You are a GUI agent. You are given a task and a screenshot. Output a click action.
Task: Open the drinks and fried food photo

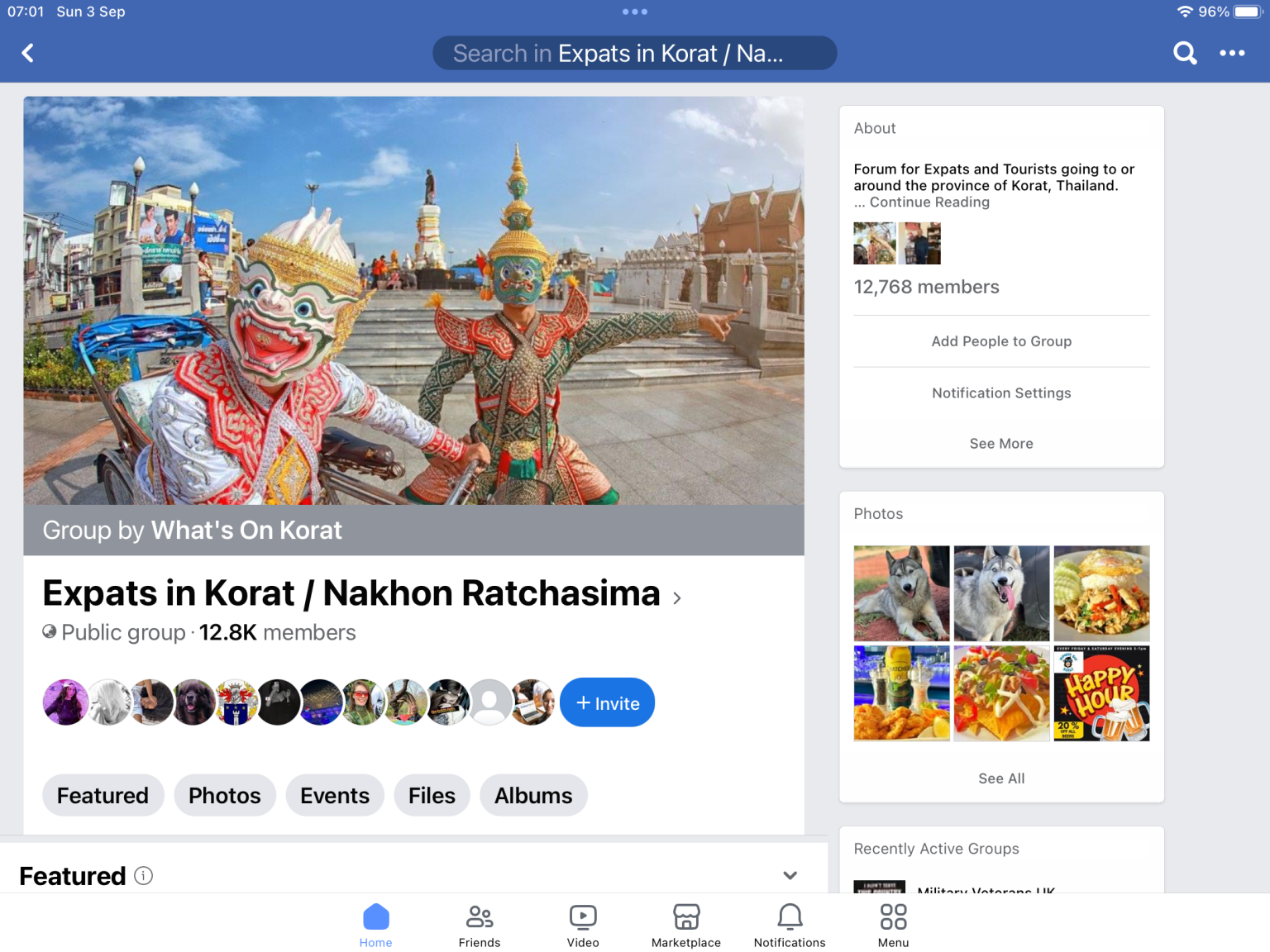(x=901, y=693)
